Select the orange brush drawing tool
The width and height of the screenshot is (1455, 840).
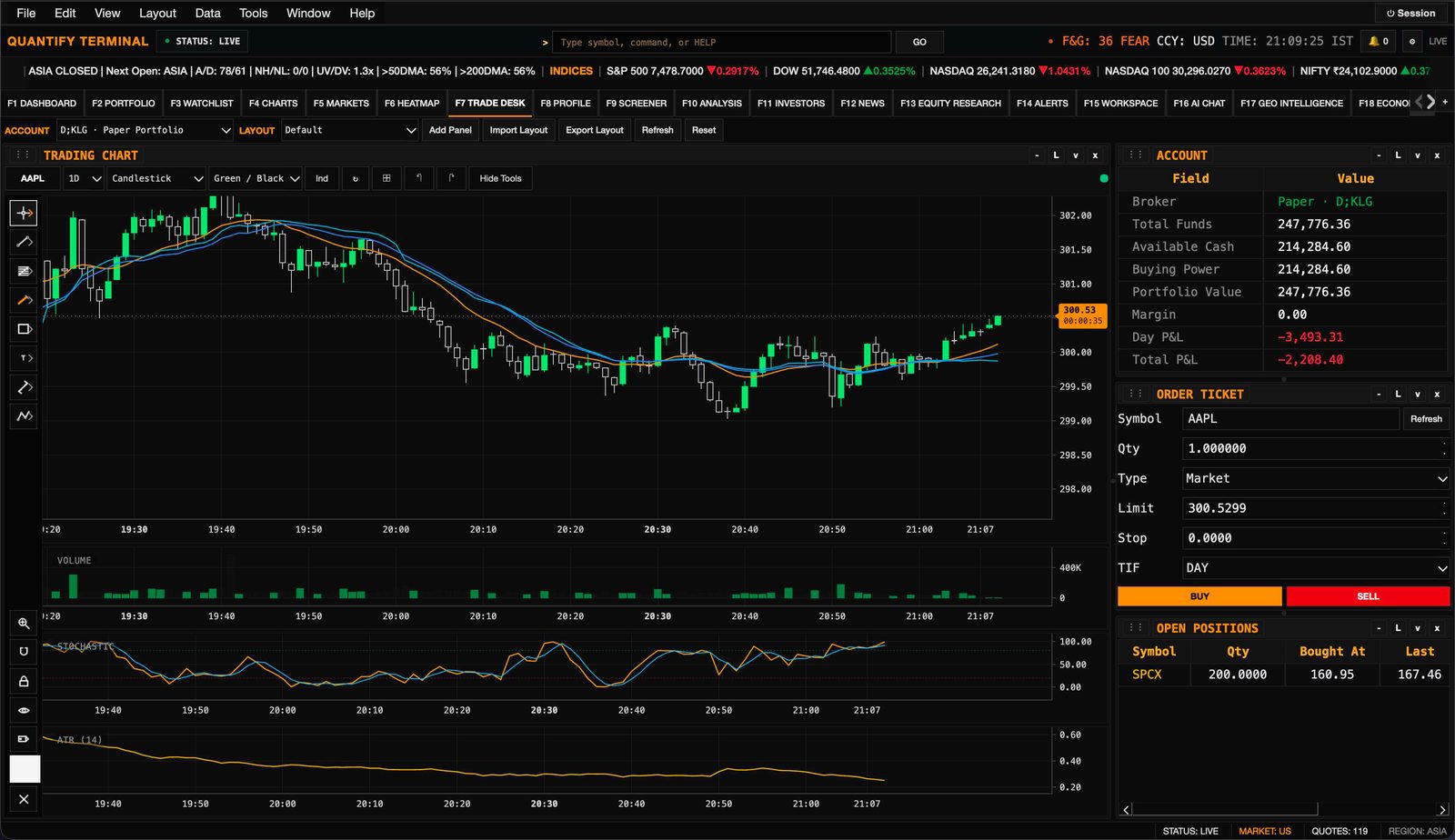click(24, 300)
